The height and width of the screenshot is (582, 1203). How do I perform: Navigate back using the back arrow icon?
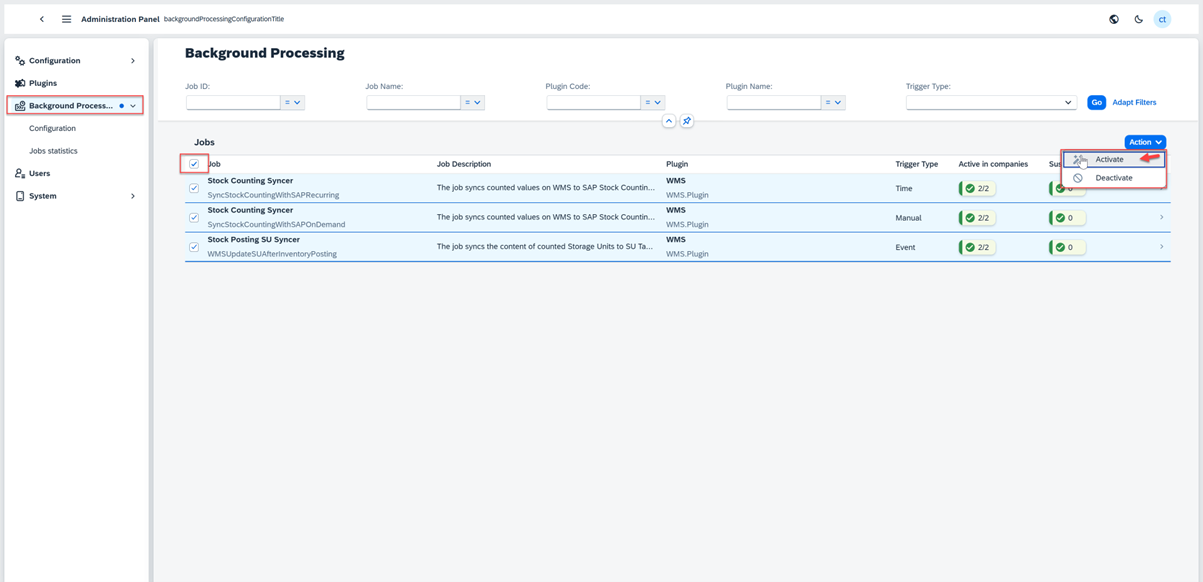(x=40, y=18)
